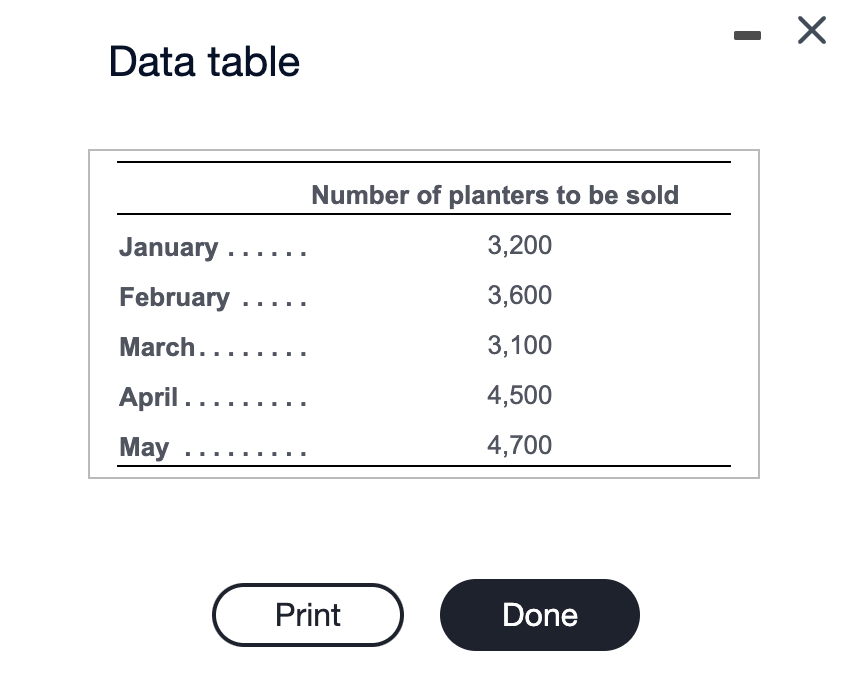
Task: Click the January value 3,200
Action: pos(519,245)
